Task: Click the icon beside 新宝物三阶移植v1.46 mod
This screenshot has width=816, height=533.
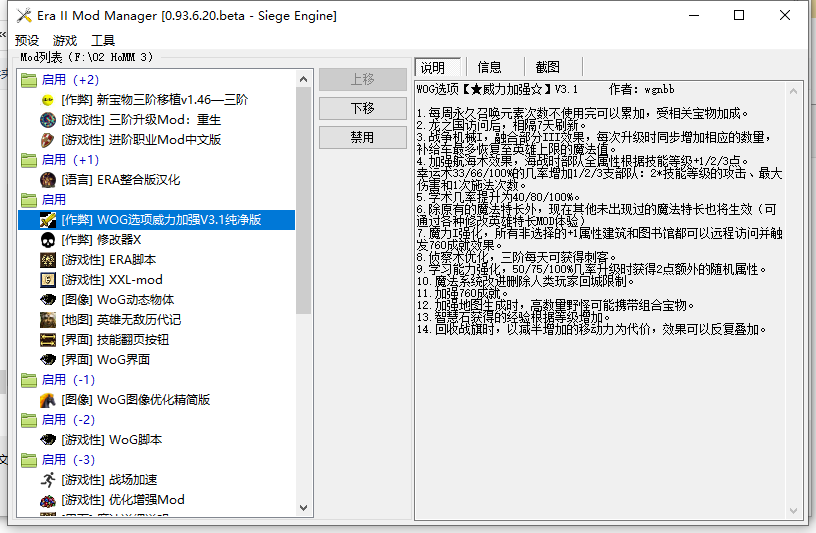Action: coord(47,100)
